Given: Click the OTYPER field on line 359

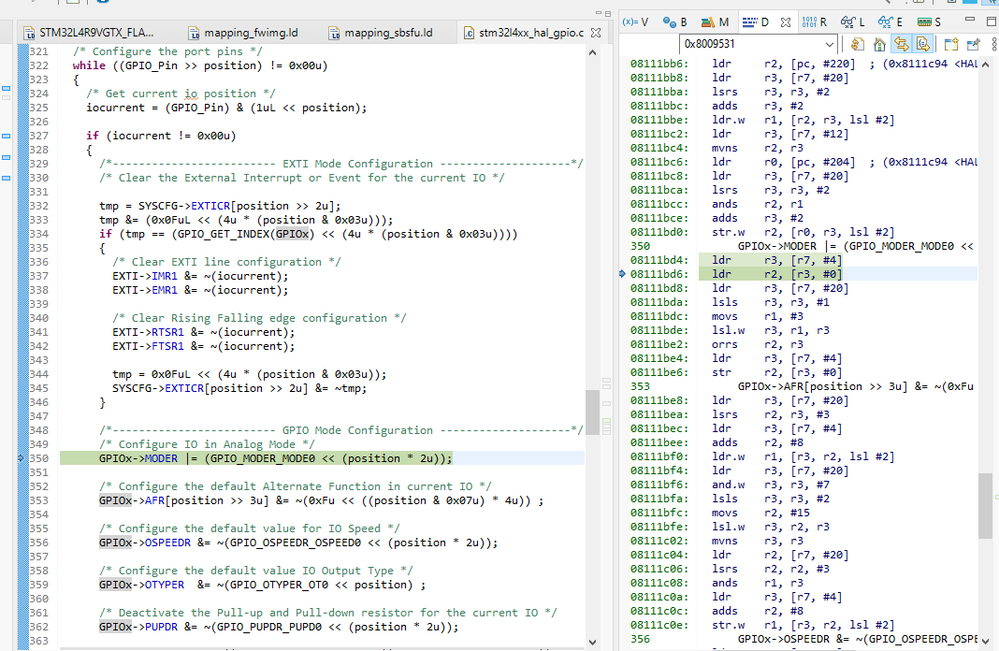Looking at the screenshot, I should pos(164,584).
